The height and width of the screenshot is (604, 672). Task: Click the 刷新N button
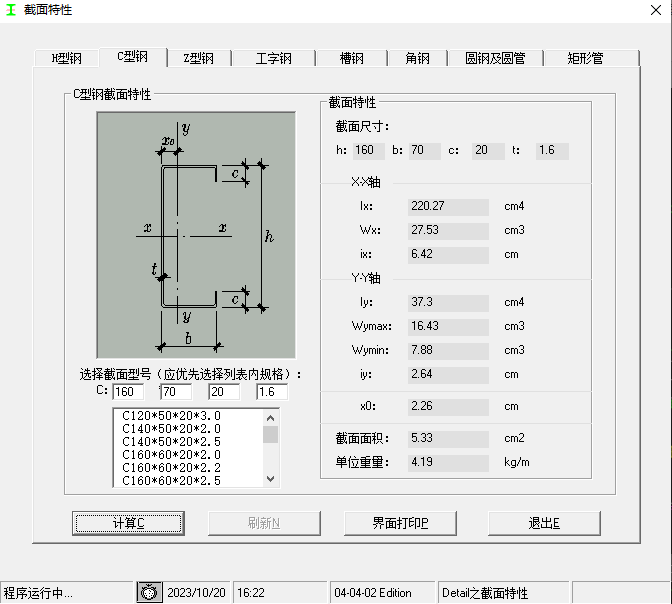[x=264, y=523]
